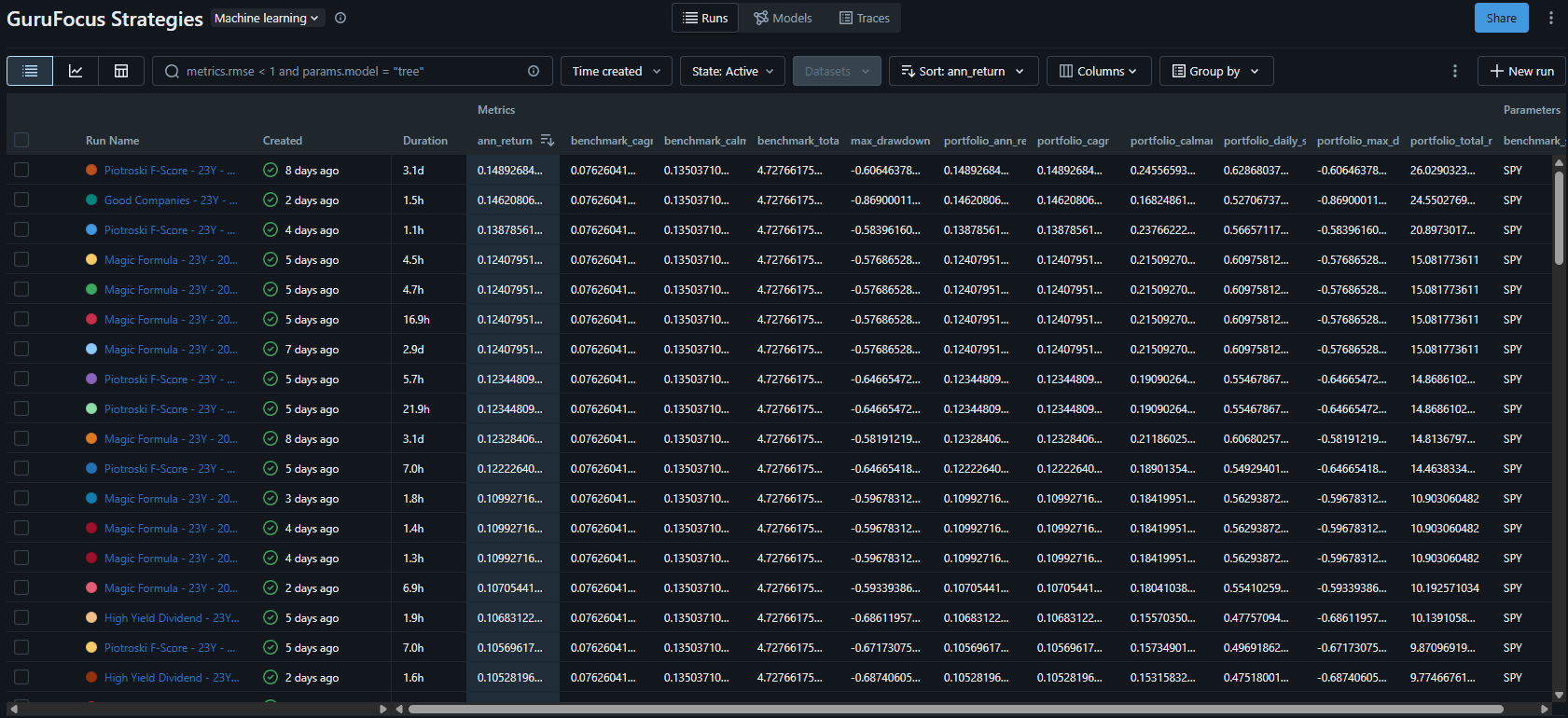Click total return value 24.5502769
The image size is (1568, 718).
(1442, 200)
